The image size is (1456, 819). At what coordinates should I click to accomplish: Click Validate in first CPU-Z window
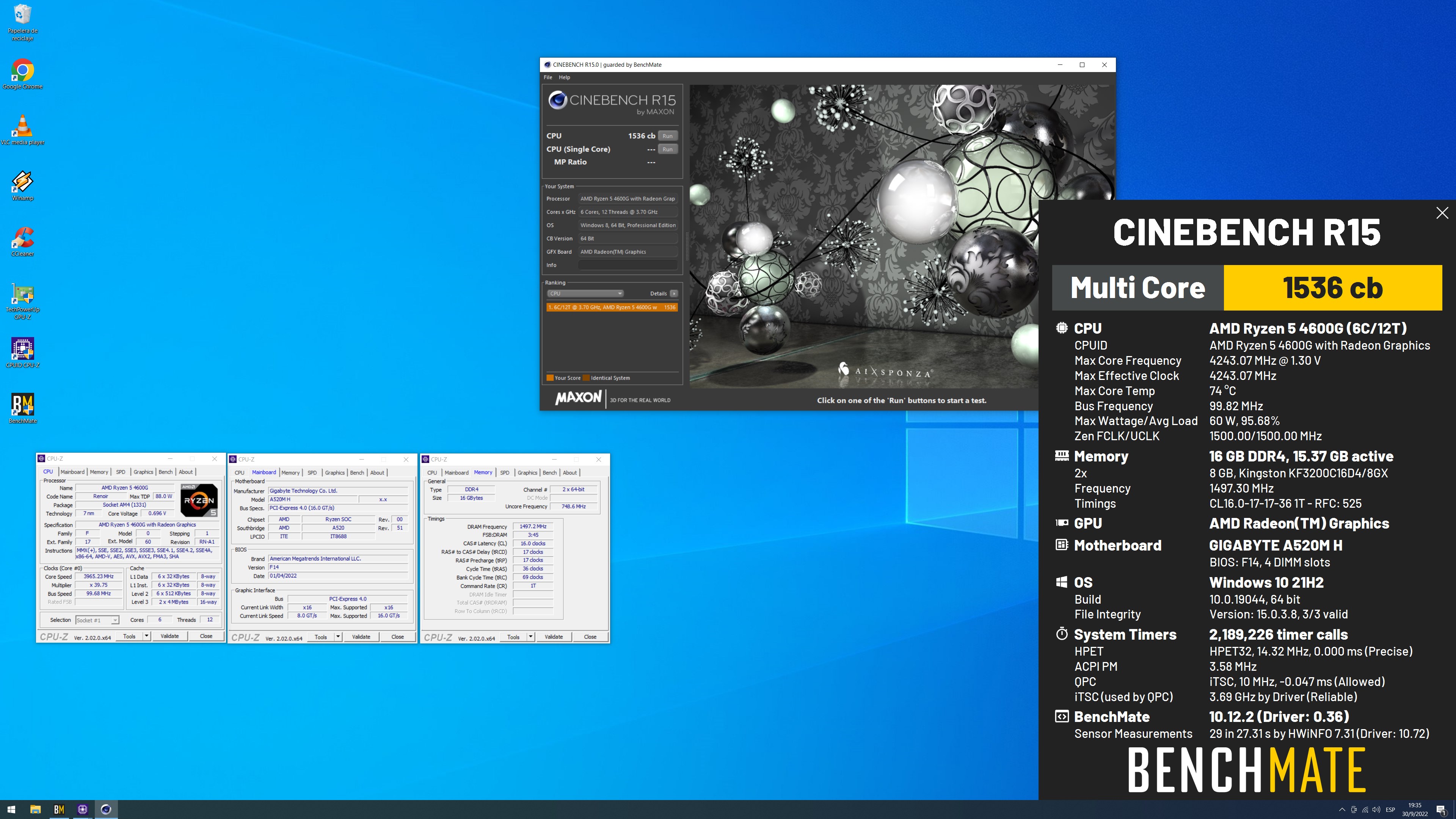[x=169, y=637]
